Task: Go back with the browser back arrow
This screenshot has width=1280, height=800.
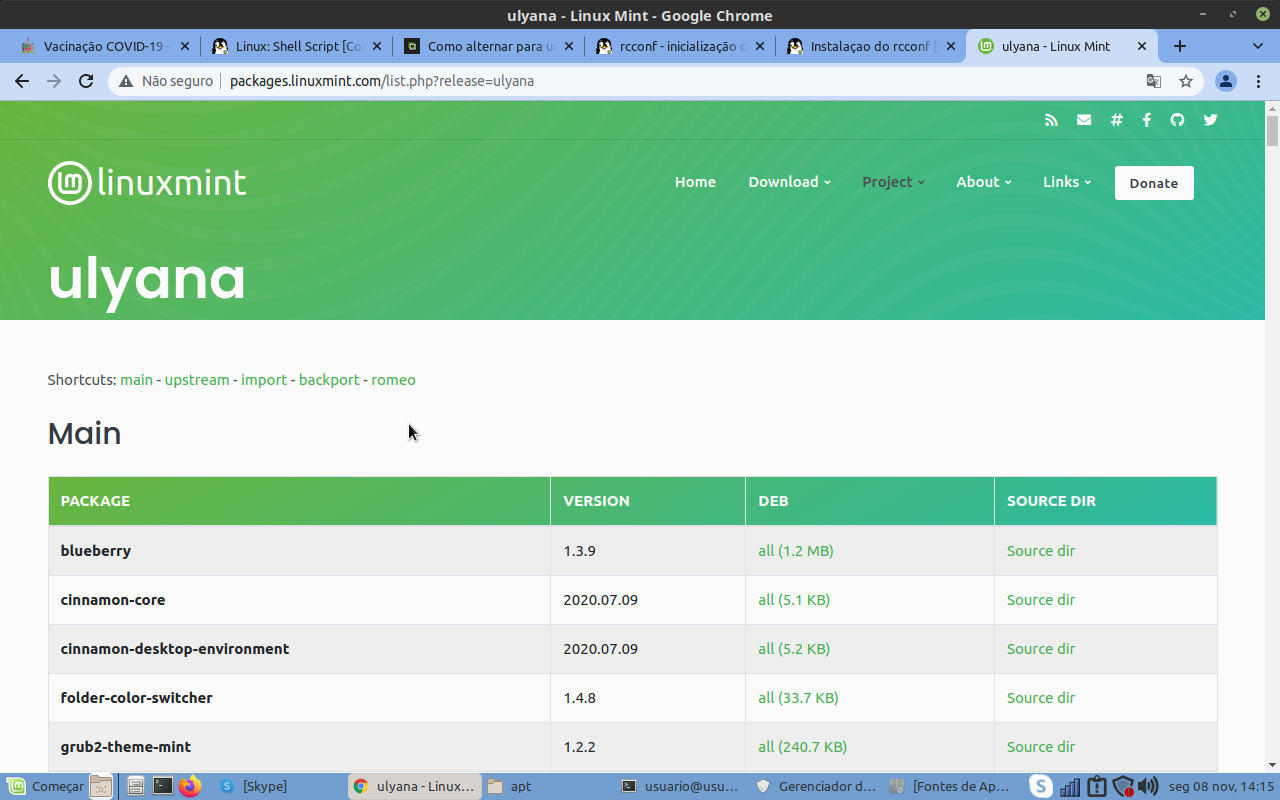Action: tap(22, 81)
